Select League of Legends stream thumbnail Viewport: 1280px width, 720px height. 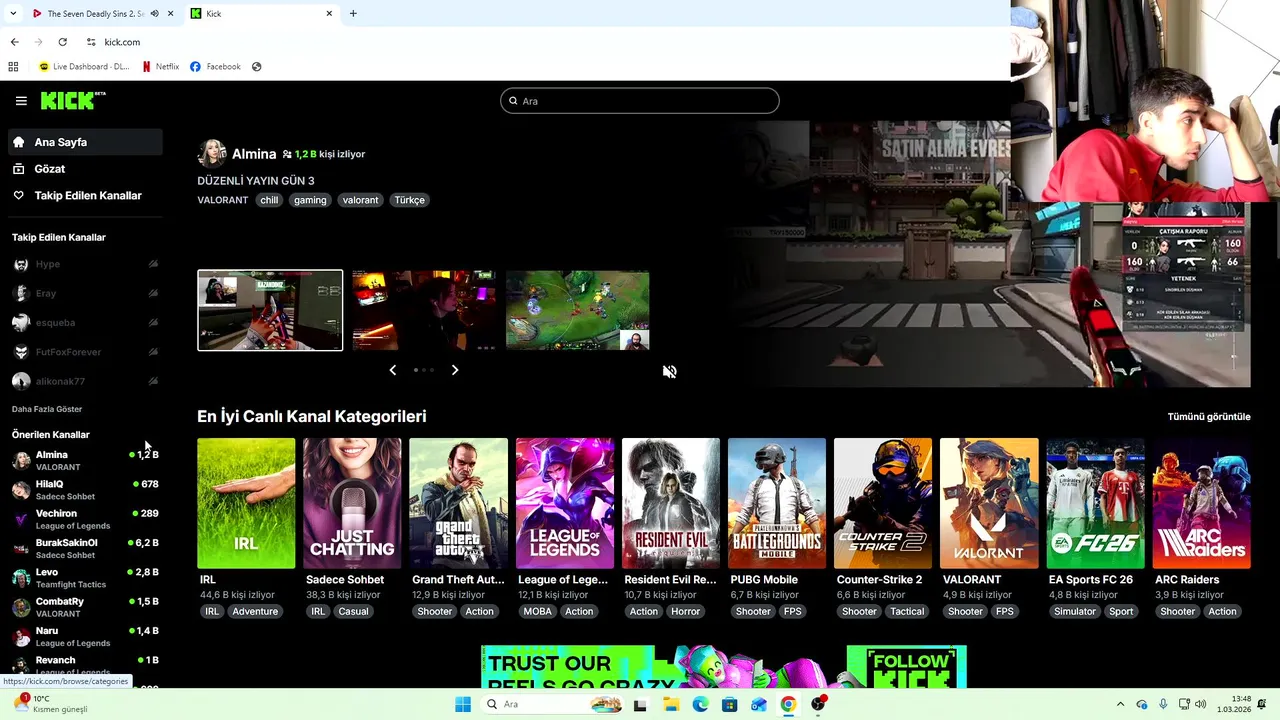tap(578, 310)
